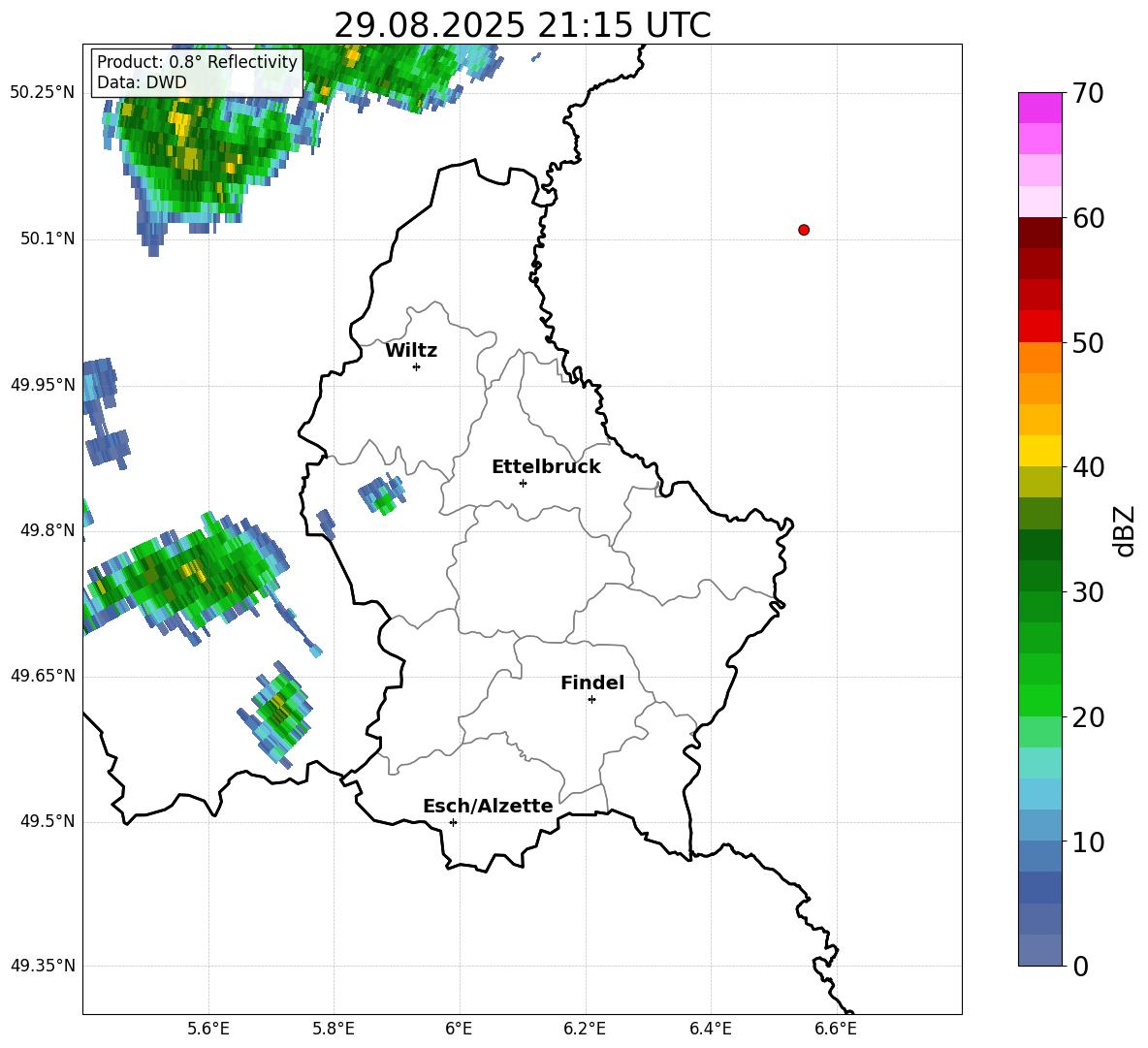The image size is (1148, 1048).
Task: Click the 6.4°E longitude label
Action: (x=710, y=1029)
